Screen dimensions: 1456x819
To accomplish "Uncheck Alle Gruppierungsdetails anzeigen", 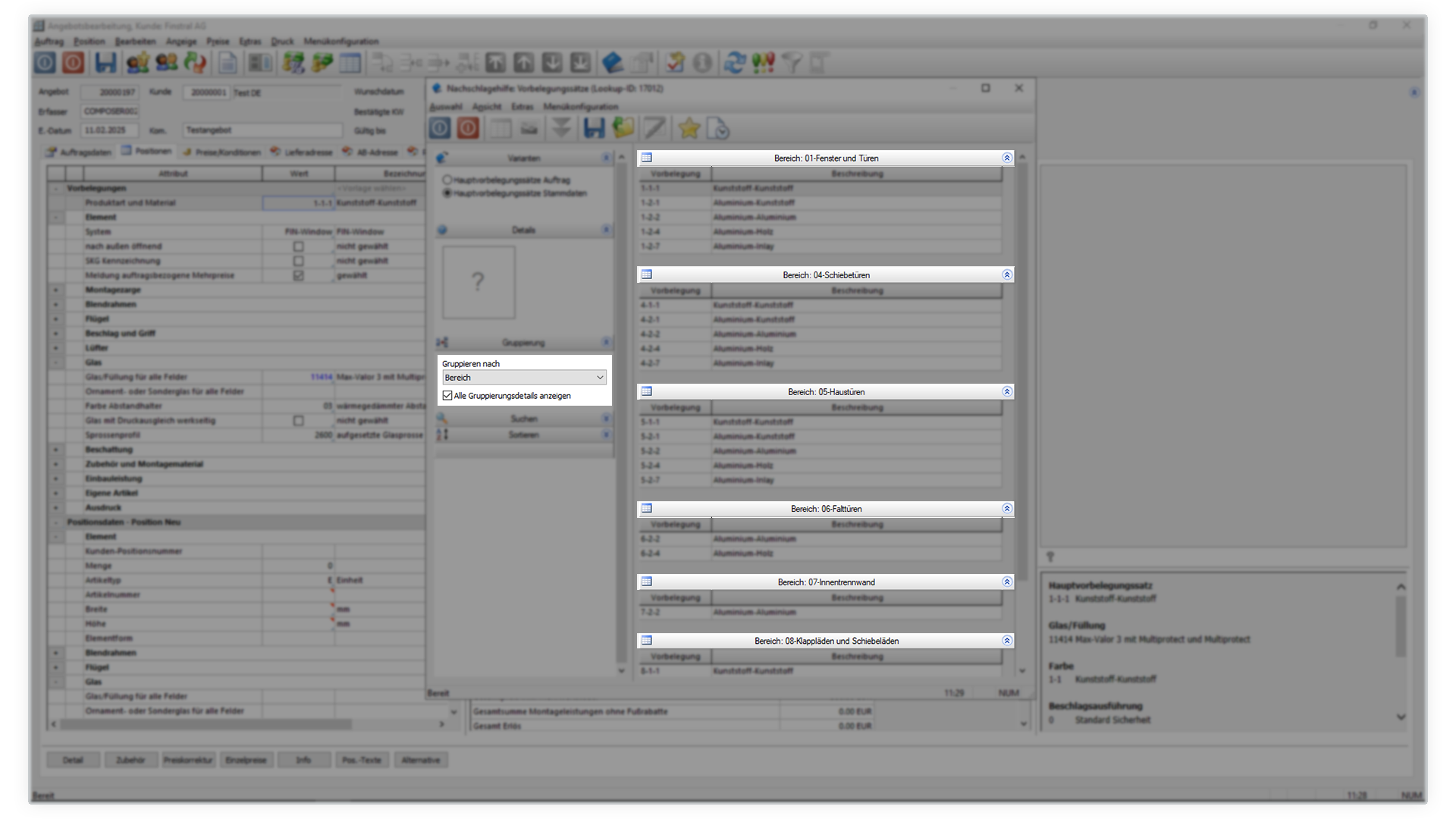I will coord(447,396).
